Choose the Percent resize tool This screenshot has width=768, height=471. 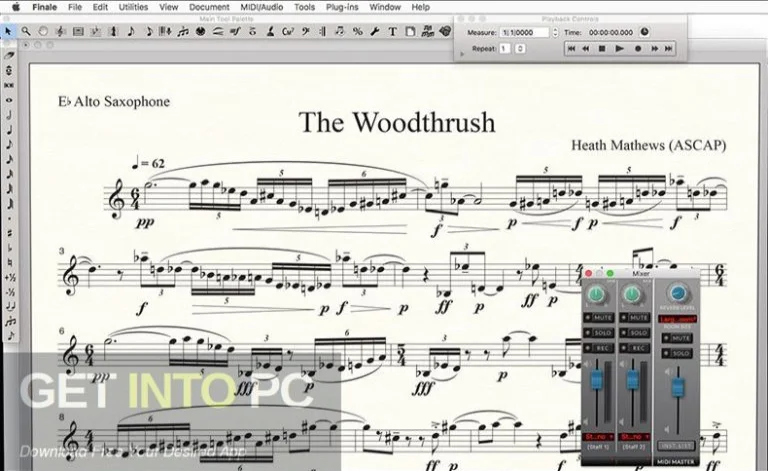(x=358, y=32)
